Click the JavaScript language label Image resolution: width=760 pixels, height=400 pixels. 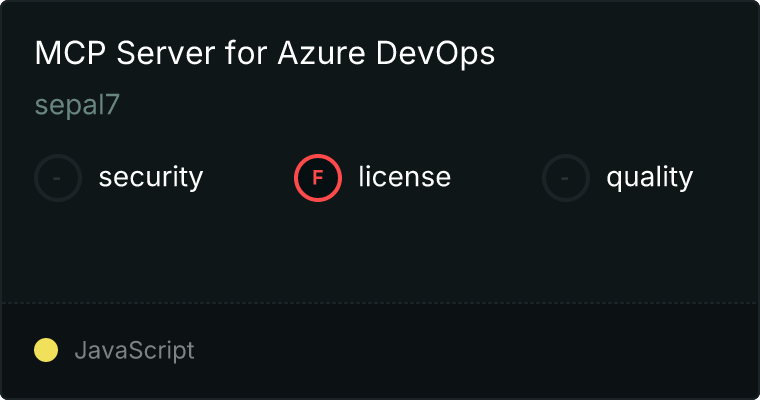pyautogui.click(x=134, y=350)
